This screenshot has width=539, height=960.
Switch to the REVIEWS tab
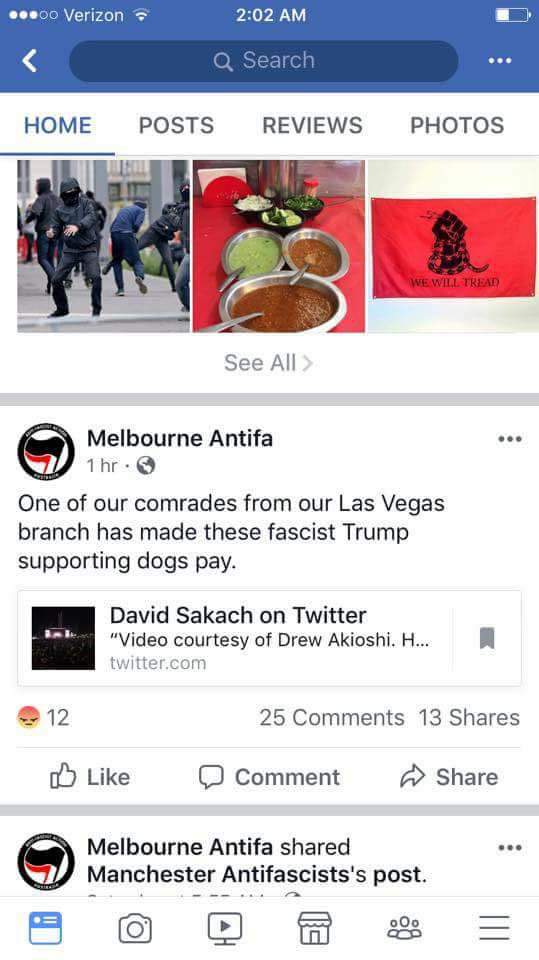312,125
